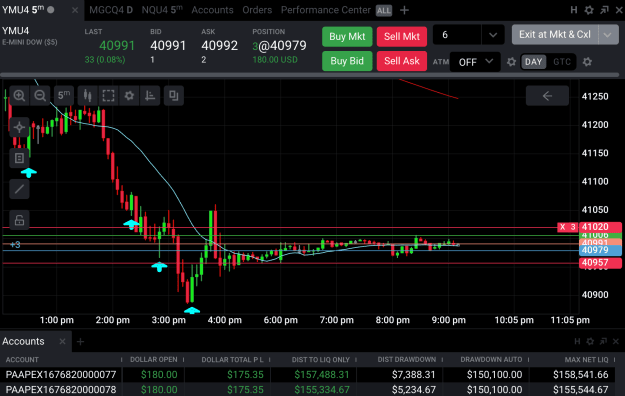Open DOLLAR OPEN column menu
Viewport: 625px width, 396px height.
click(183, 360)
